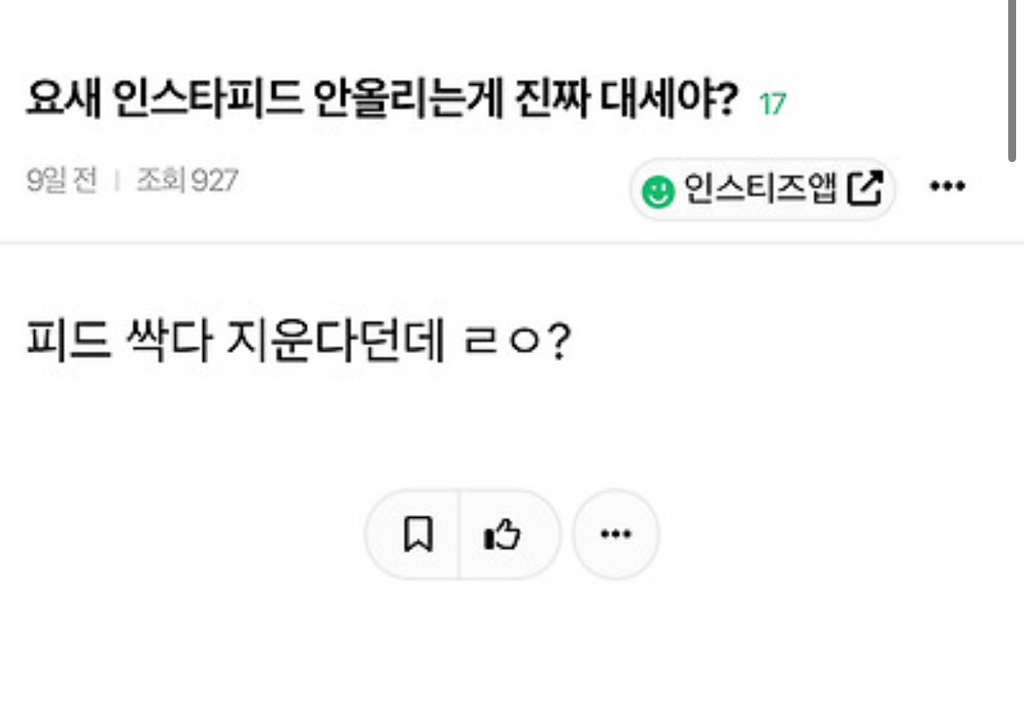
Task: Open the round three-dot button beside thumbs-up
Action: click(615, 535)
